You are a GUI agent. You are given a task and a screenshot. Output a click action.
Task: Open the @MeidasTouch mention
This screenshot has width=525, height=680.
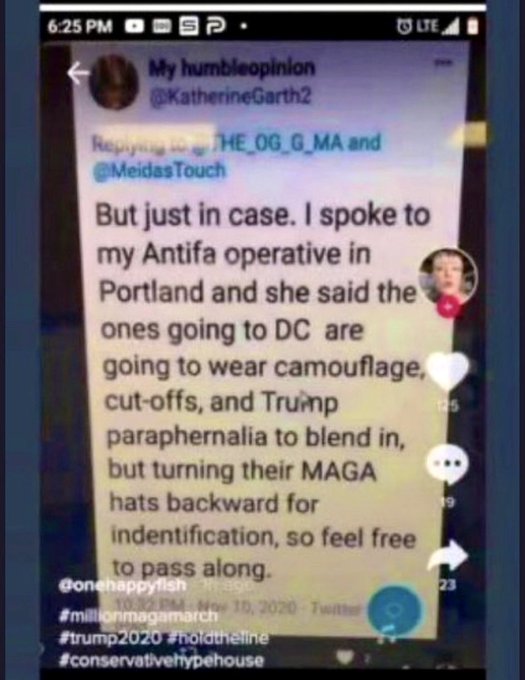pos(160,171)
